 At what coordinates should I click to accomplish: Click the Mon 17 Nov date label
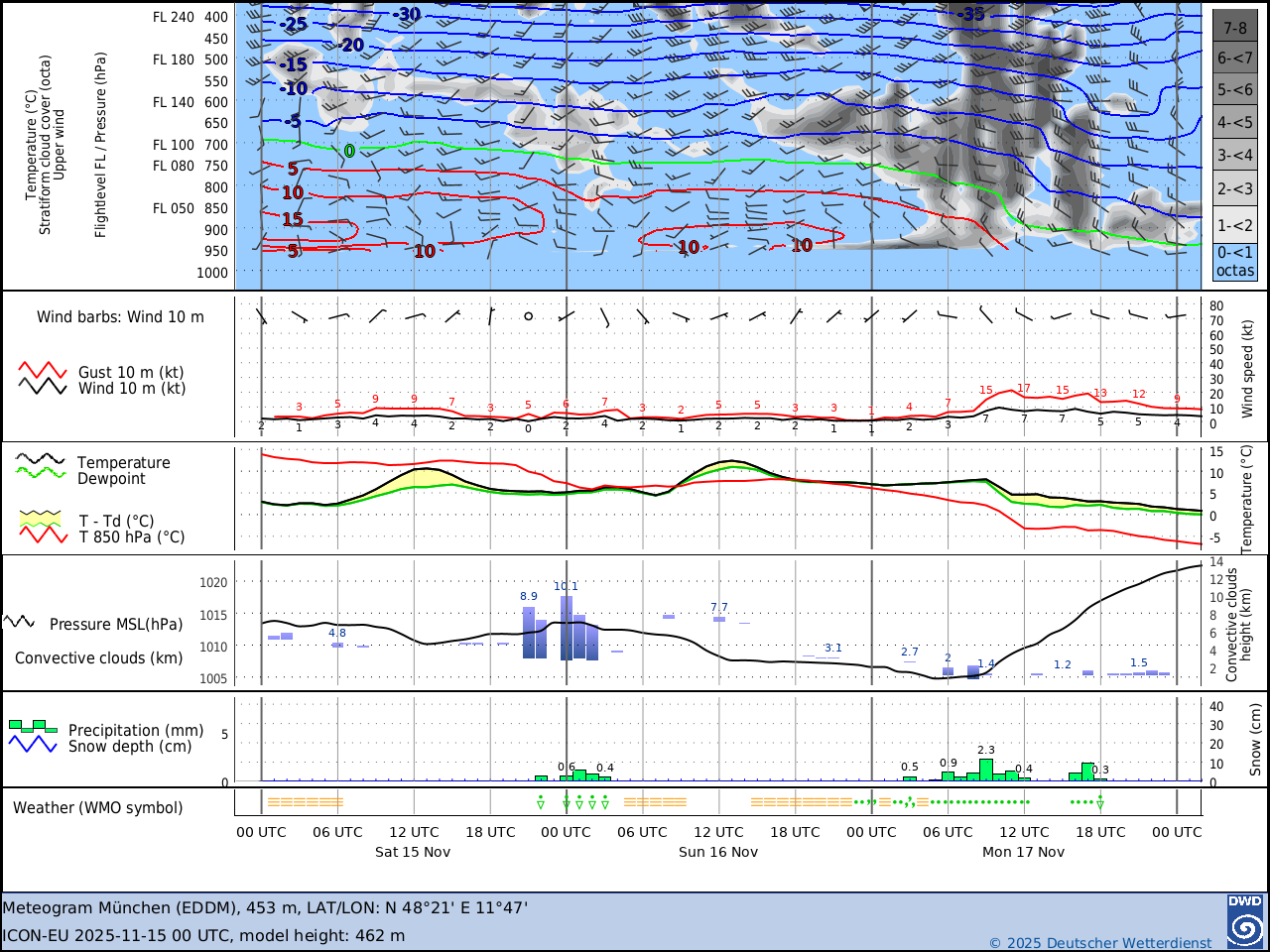[x=1023, y=852]
